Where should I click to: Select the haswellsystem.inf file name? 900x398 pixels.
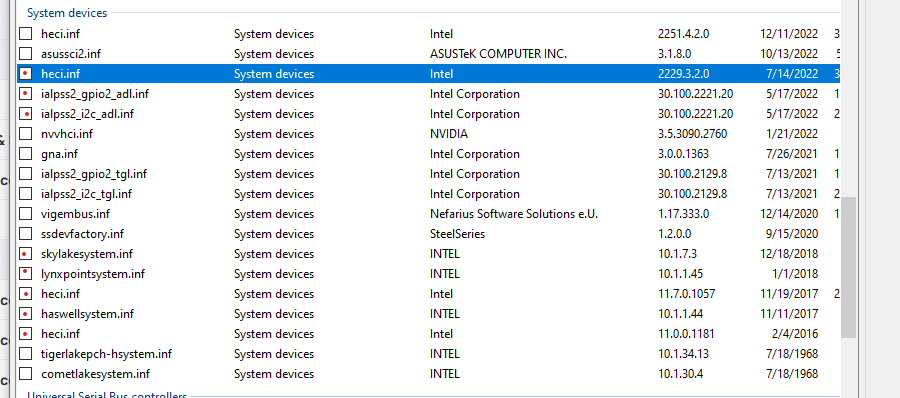pos(88,314)
